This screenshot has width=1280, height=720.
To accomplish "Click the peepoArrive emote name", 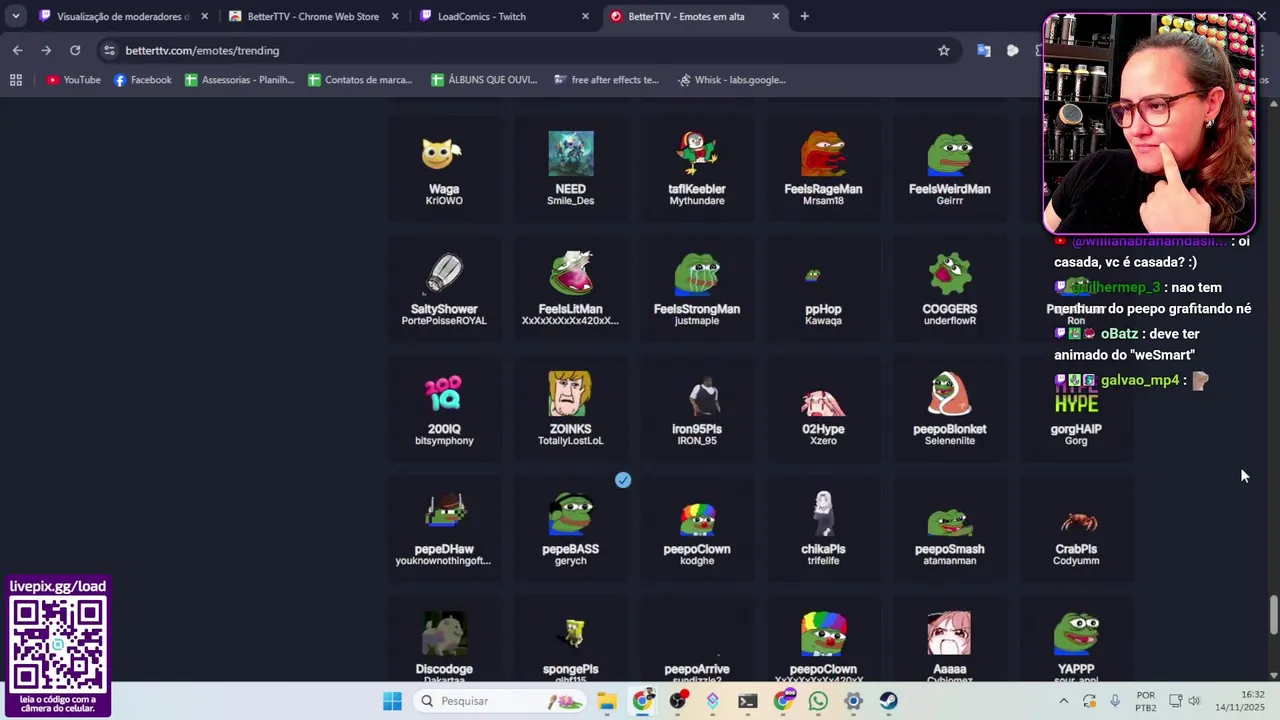I will tap(697, 669).
